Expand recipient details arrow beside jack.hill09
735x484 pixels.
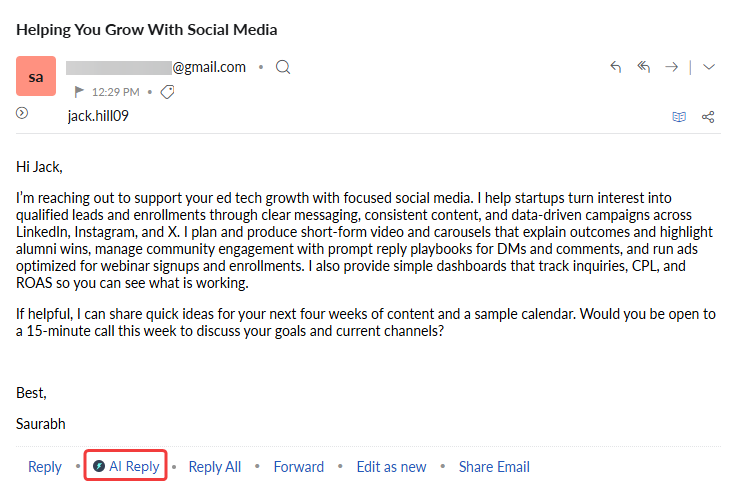point(22,114)
